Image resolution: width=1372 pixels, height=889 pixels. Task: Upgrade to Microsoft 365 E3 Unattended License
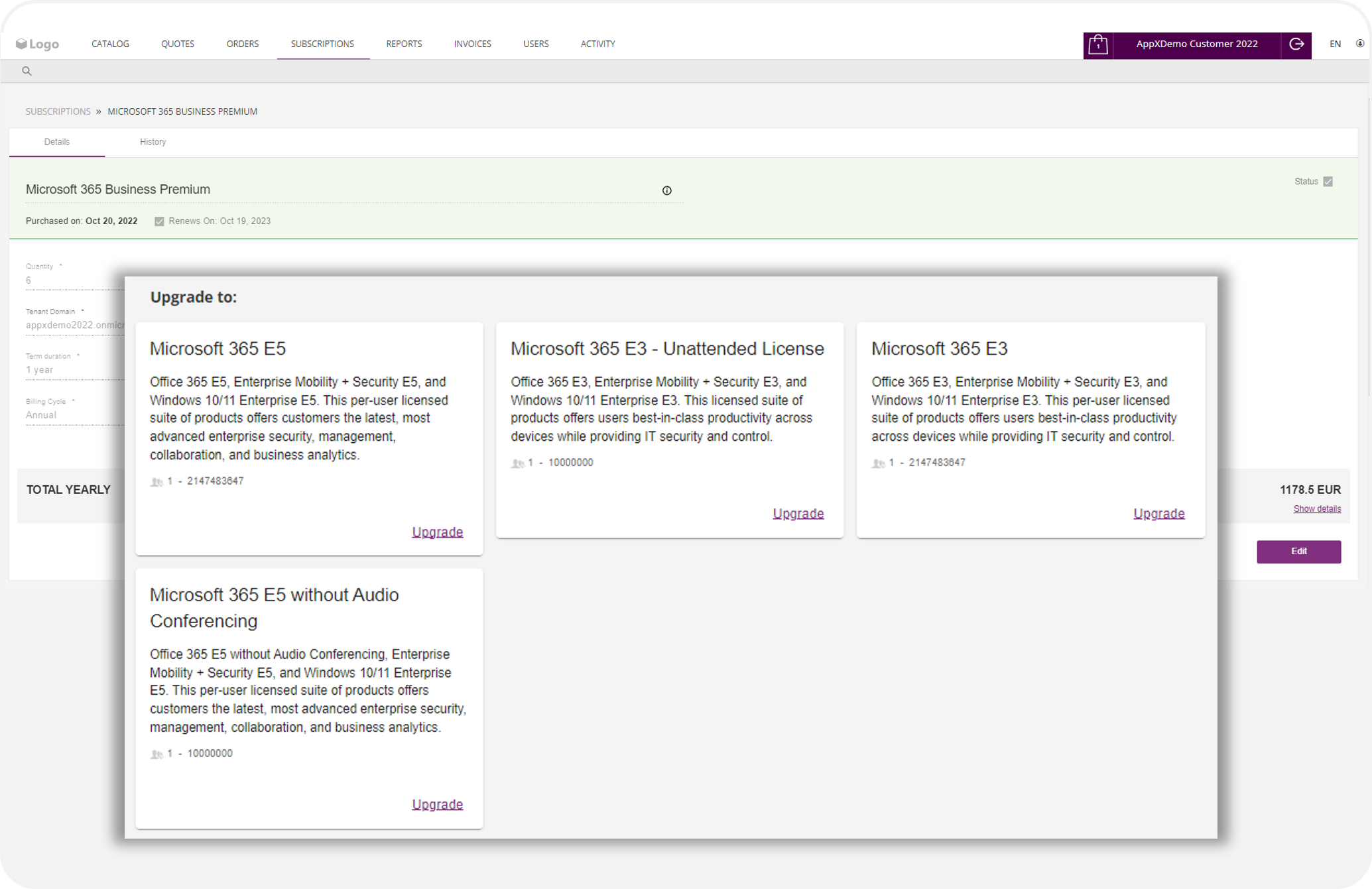point(798,513)
